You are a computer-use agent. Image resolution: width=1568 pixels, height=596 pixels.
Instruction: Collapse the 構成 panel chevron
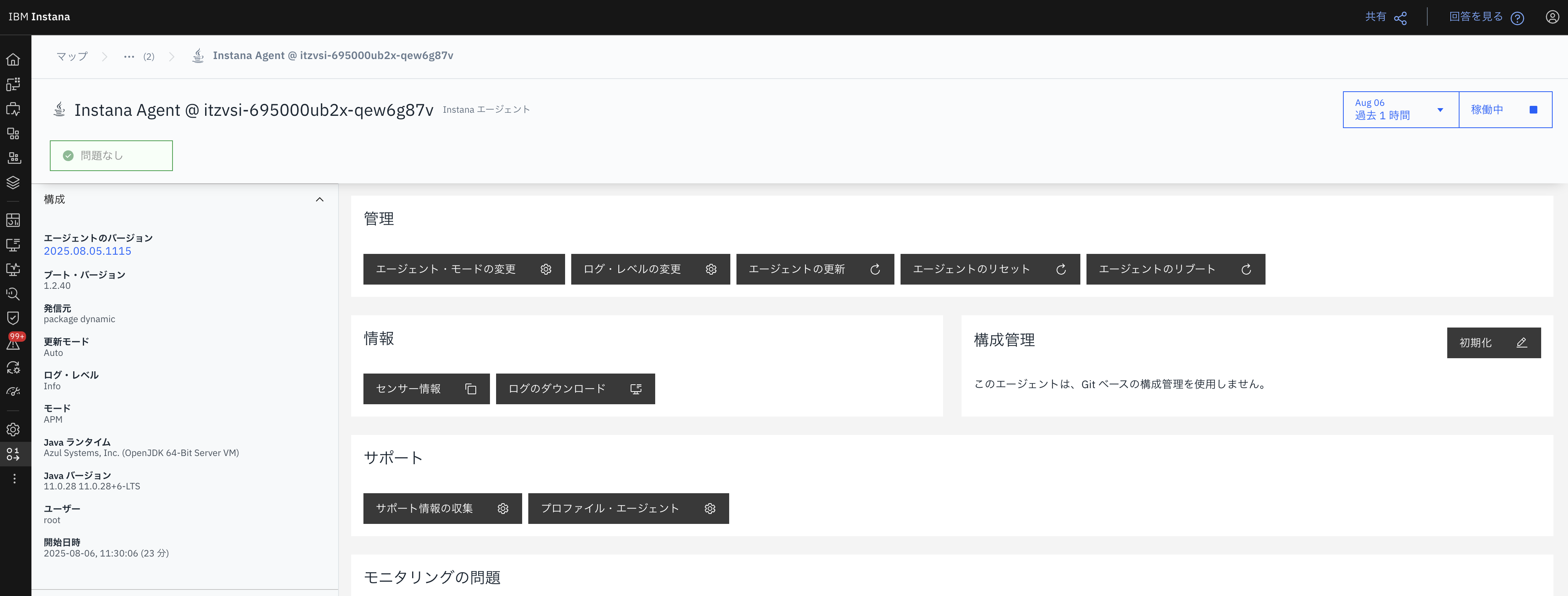click(320, 200)
